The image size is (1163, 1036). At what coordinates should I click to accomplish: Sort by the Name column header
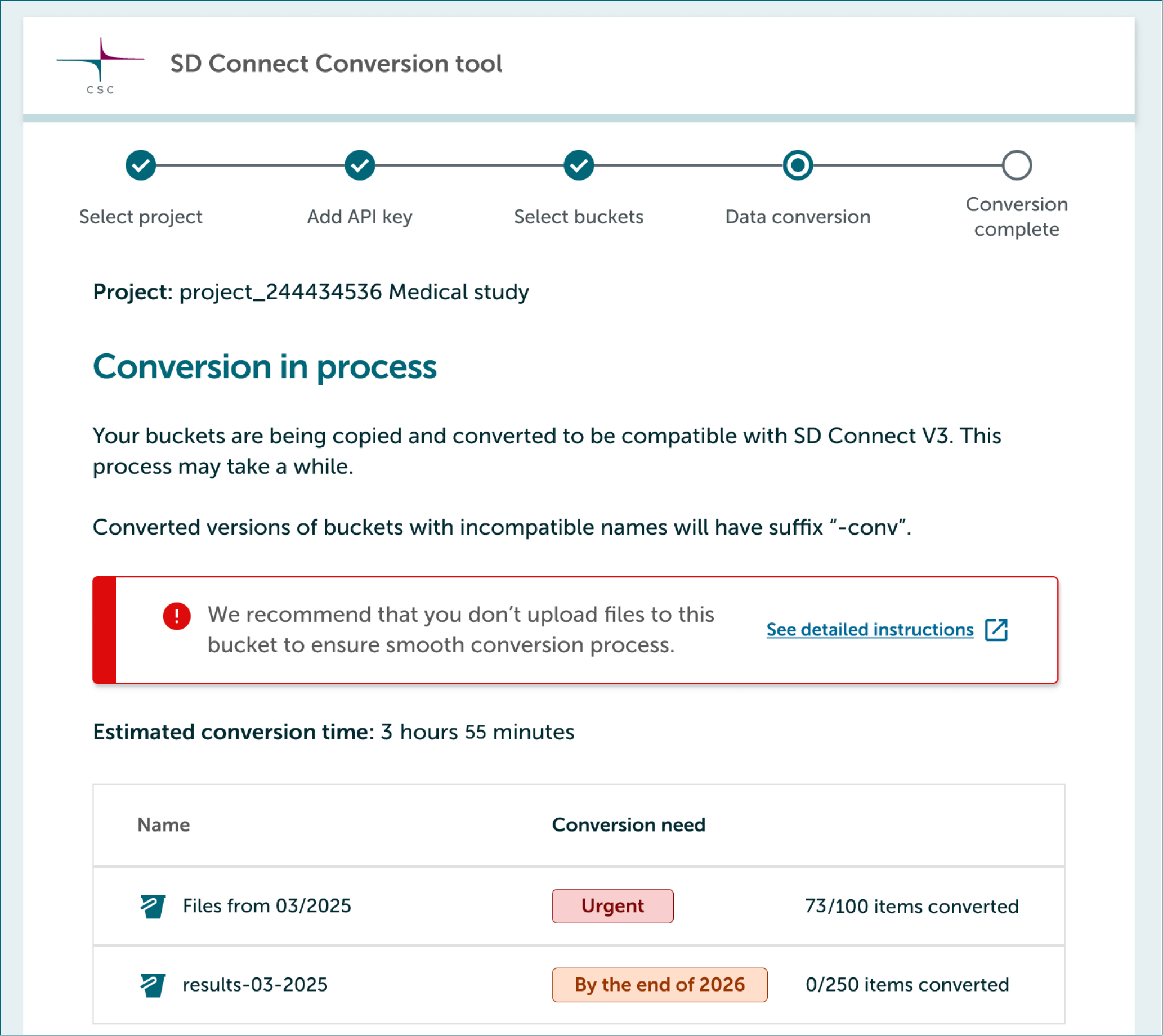click(163, 824)
